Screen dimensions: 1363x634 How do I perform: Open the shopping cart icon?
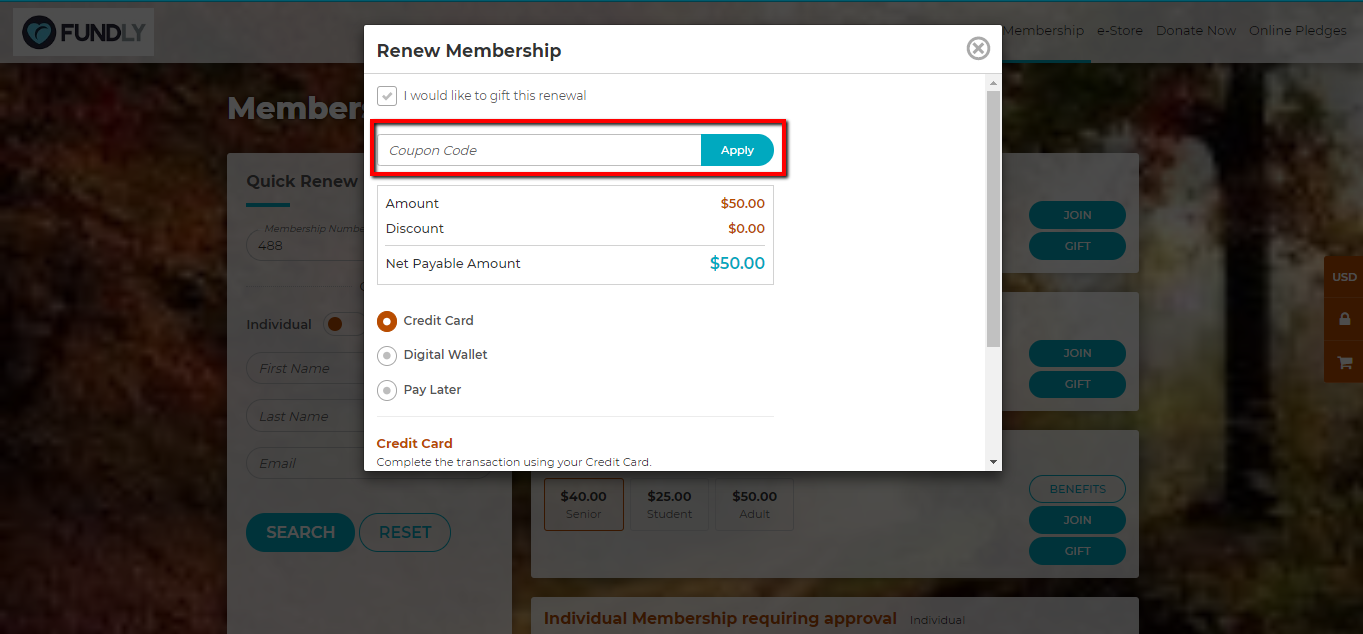(x=1344, y=362)
